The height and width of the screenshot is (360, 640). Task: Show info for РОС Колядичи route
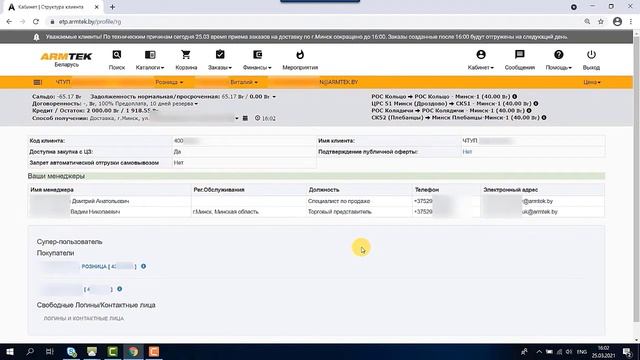pos(529,111)
